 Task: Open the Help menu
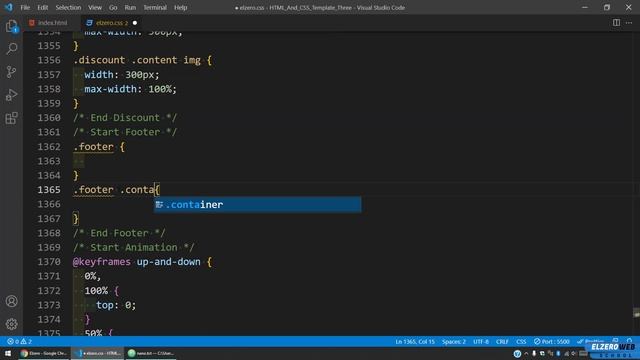pyautogui.click(x=180, y=7)
